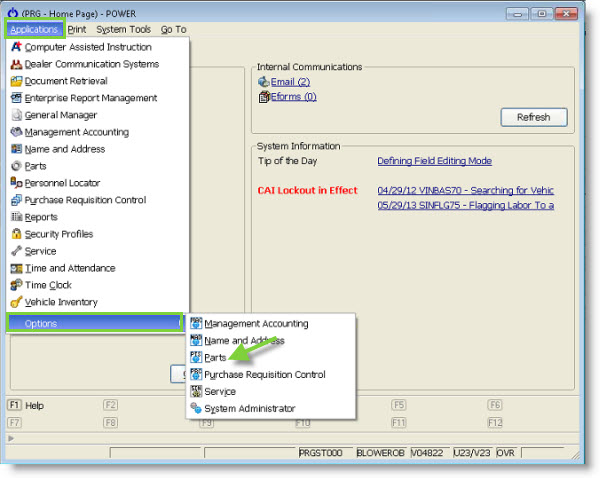Image resolution: width=600 pixels, height=478 pixels.
Task: Click the Email globe icon
Action: [264, 82]
